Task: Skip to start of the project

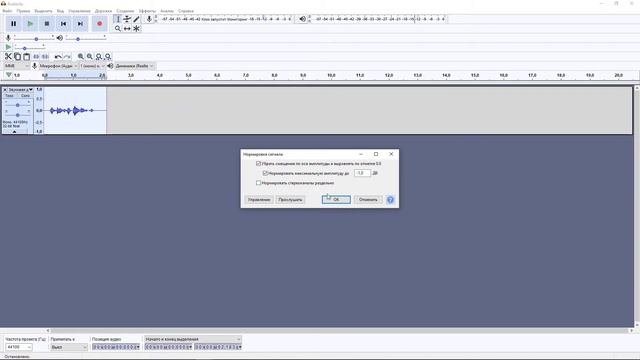Action: [x=64, y=24]
